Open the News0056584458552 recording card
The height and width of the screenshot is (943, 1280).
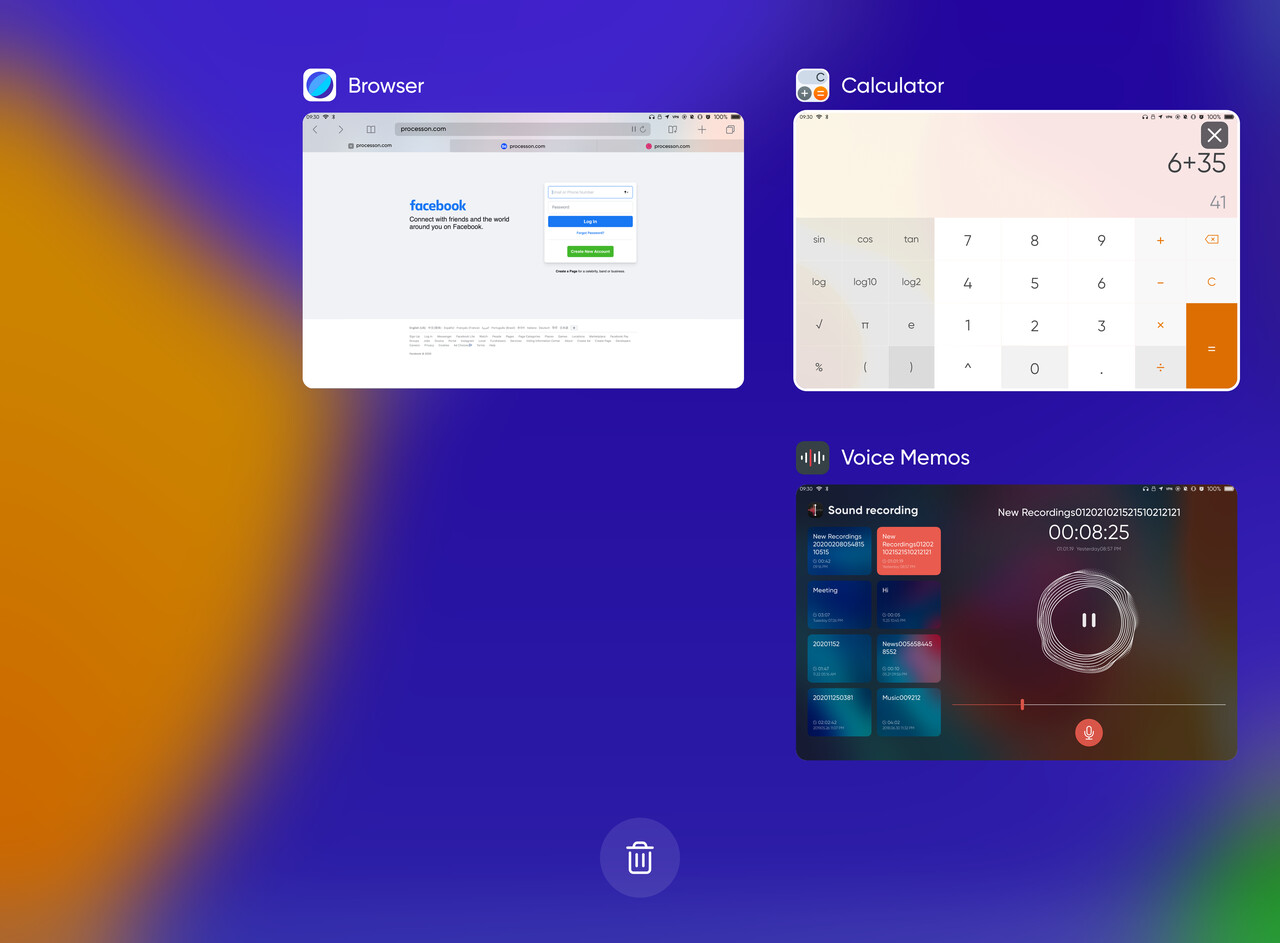pos(909,659)
